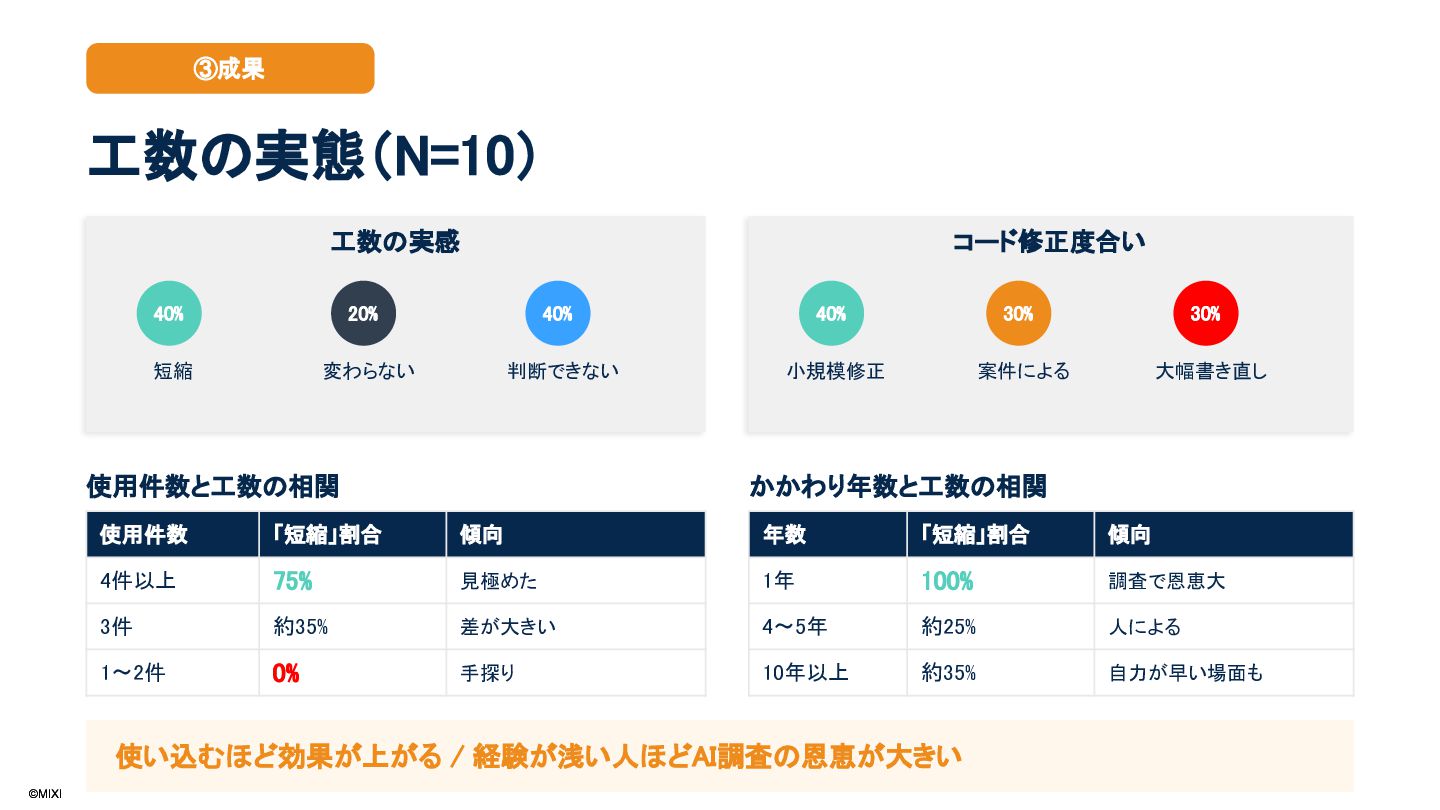Screen dimensions: 1440x810
Task: Click the red 30% circle above 大幅書き直し
Action: coord(1205,314)
